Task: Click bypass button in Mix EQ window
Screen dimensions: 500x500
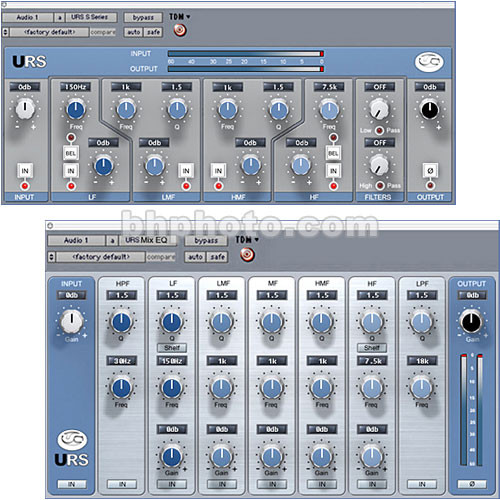Action: [x=206, y=240]
